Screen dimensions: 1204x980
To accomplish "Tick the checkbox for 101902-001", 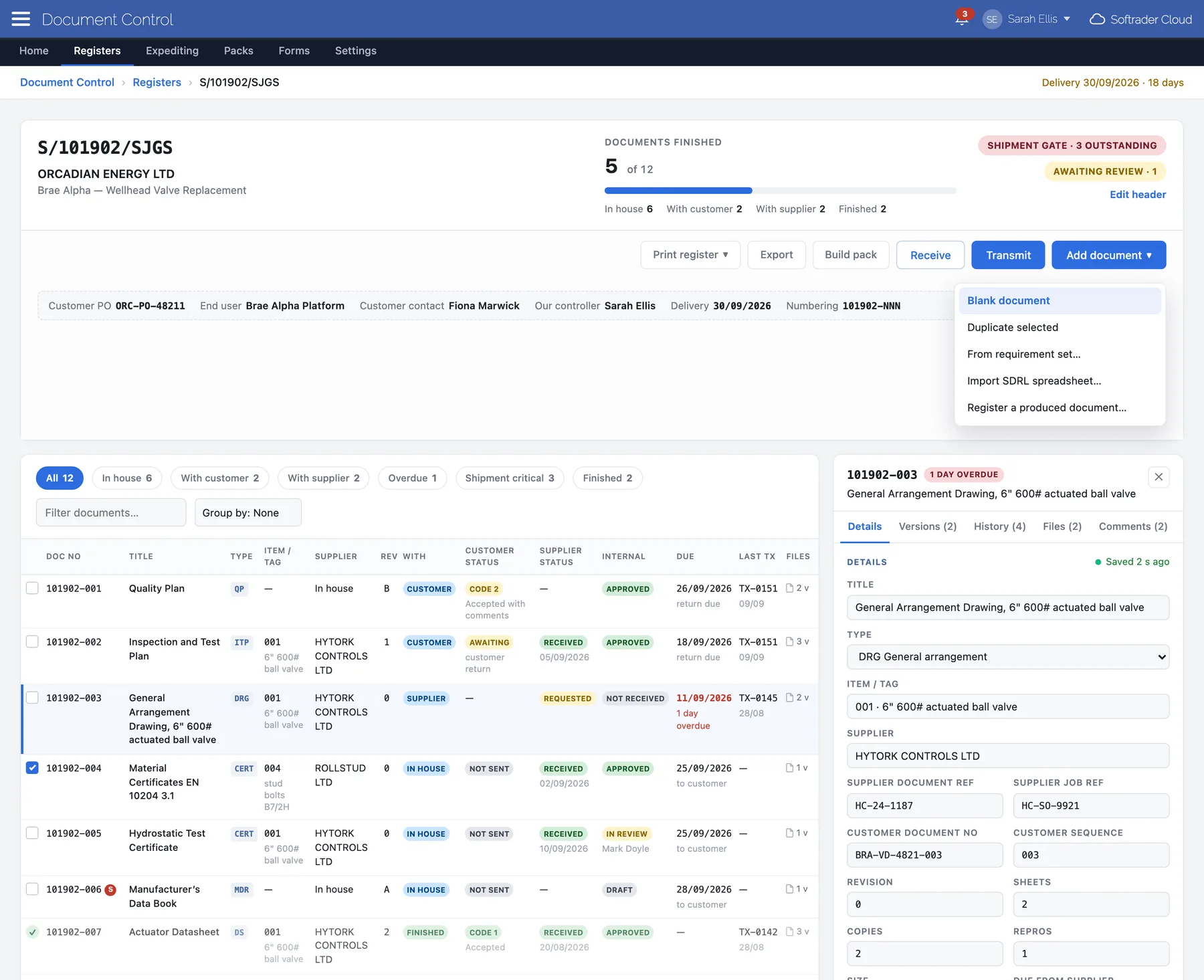I will tap(32, 588).
